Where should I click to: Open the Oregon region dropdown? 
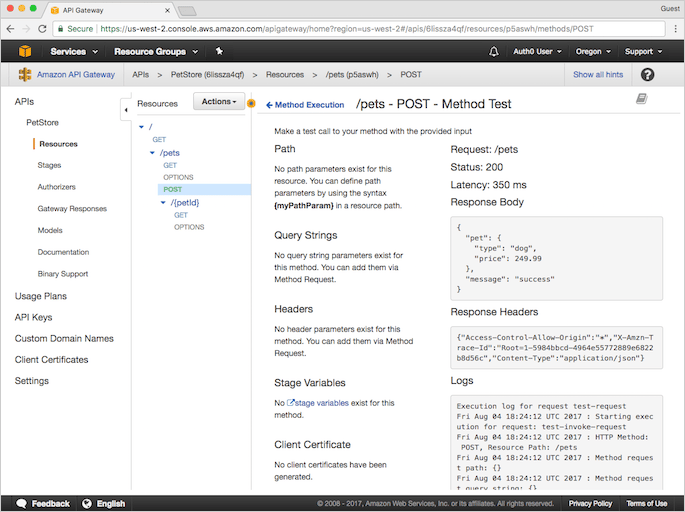pyautogui.click(x=593, y=52)
